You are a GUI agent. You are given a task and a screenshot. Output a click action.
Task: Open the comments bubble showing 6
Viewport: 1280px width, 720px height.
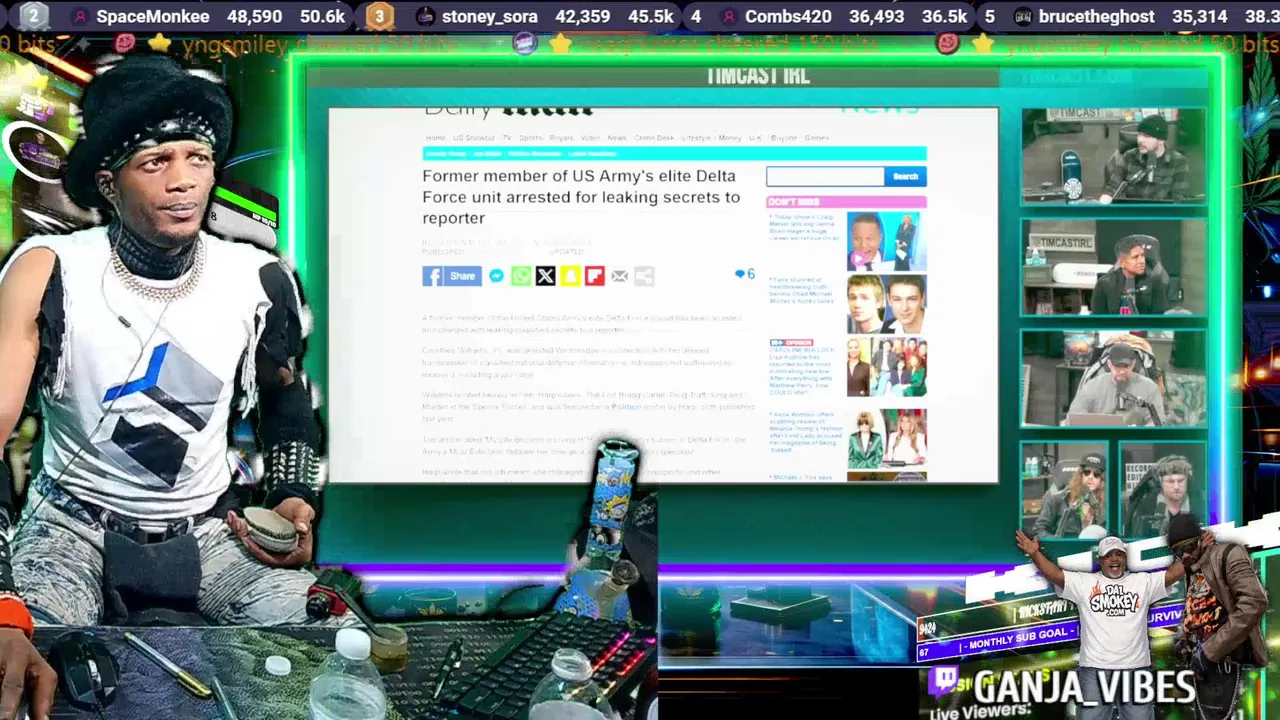point(745,274)
